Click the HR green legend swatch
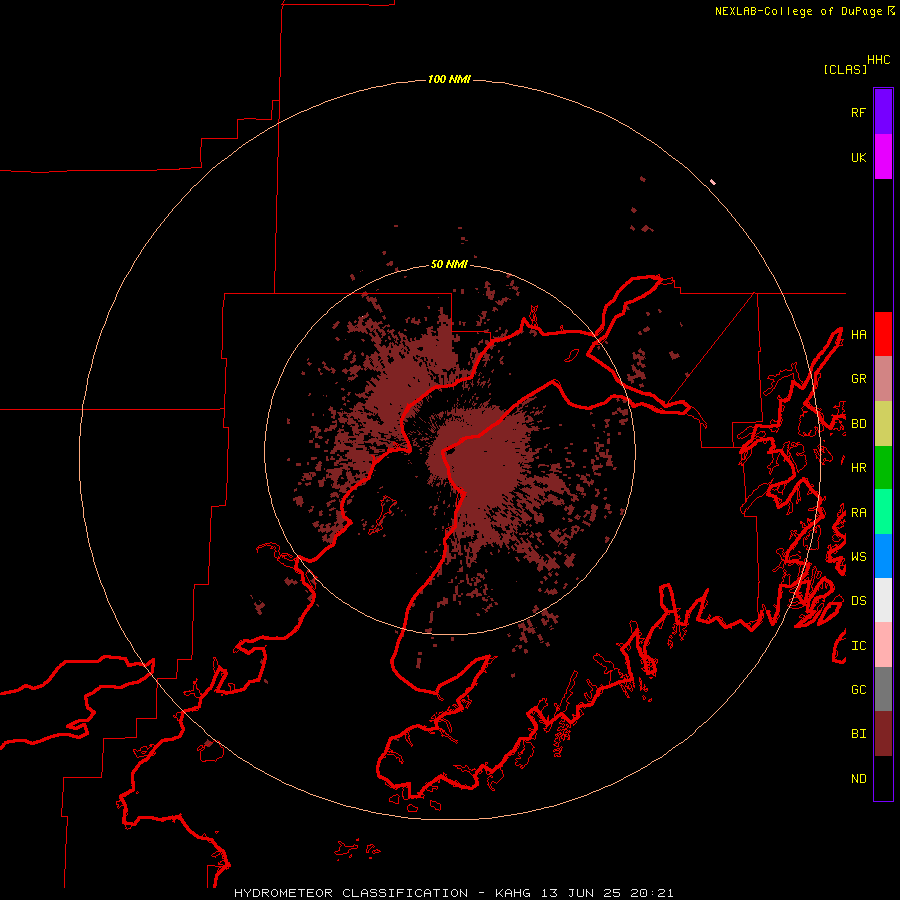The height and width of the screenshot is (900, 900). [883, 467]
